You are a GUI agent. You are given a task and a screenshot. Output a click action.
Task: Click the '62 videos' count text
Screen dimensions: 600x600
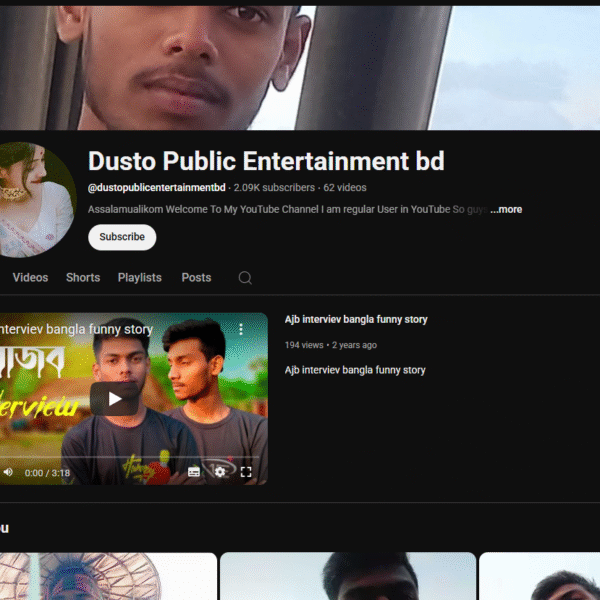(x=345, y=188)
